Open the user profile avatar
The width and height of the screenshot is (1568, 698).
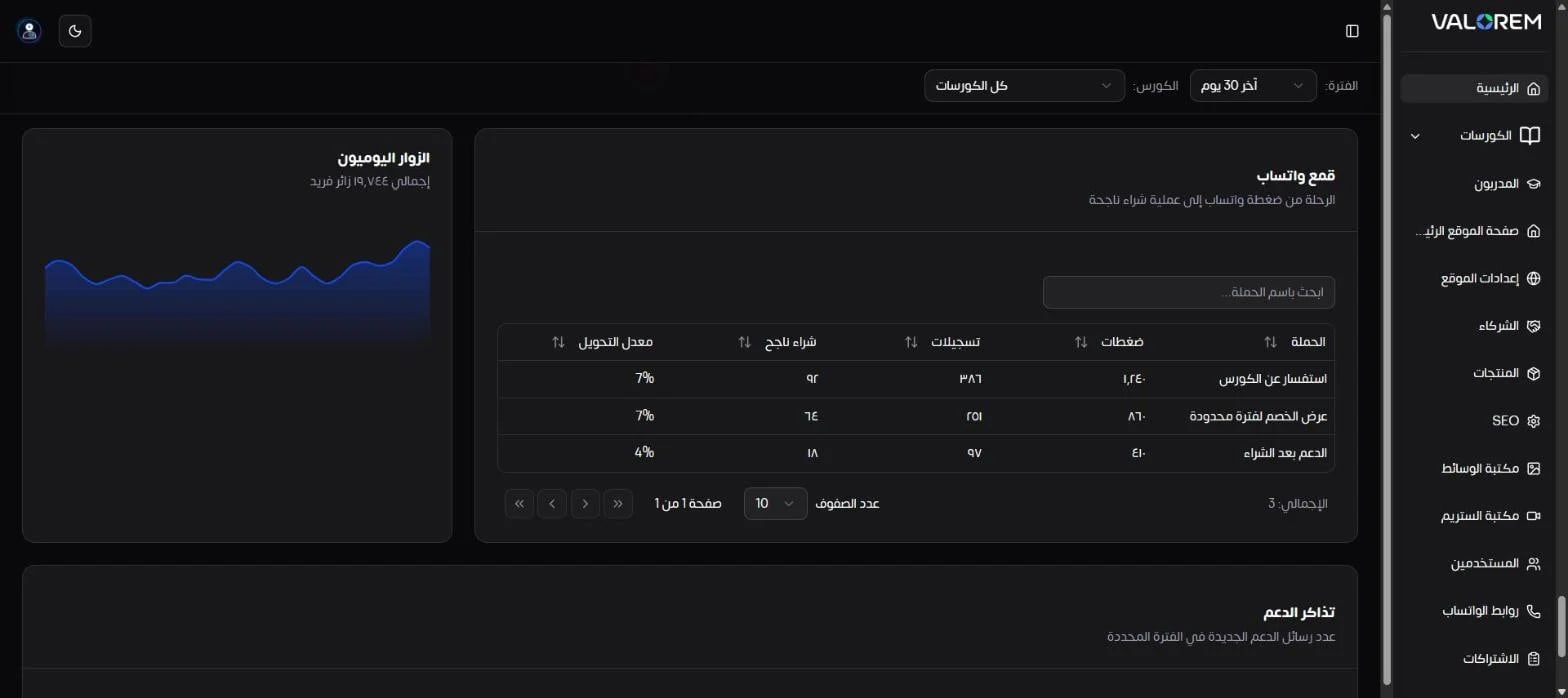click(29, 31)
